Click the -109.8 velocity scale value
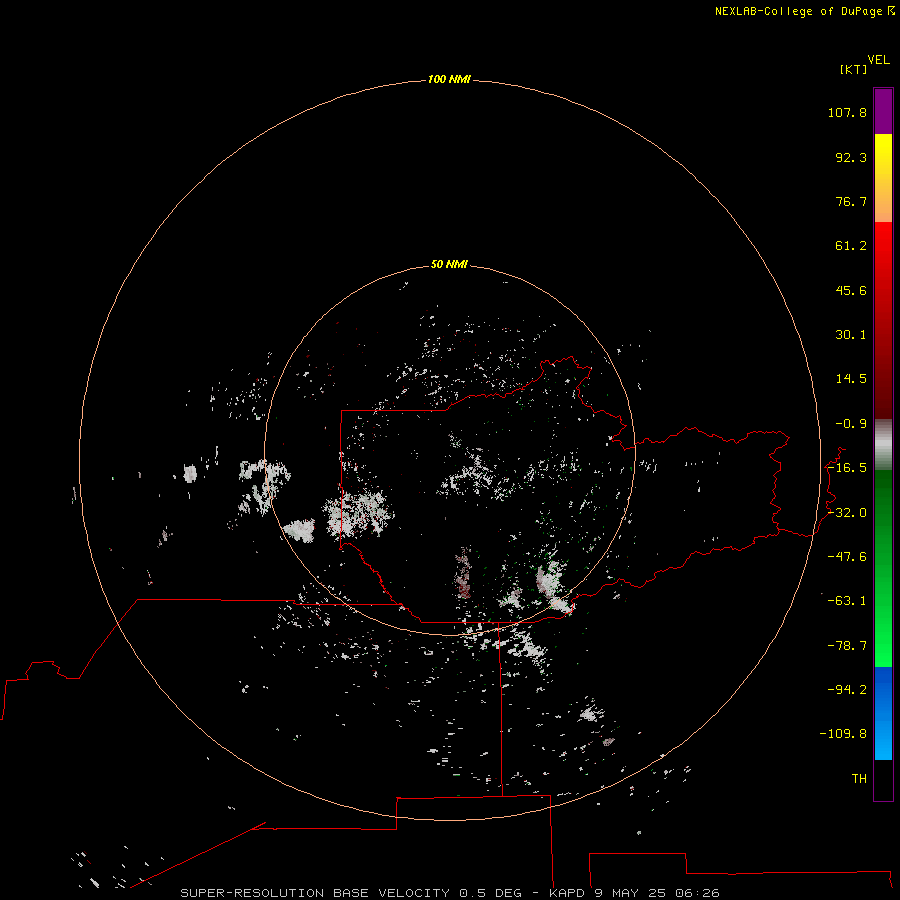Viewport: 900px width, 900px height. pyautogui.click(x=843, y=734)
